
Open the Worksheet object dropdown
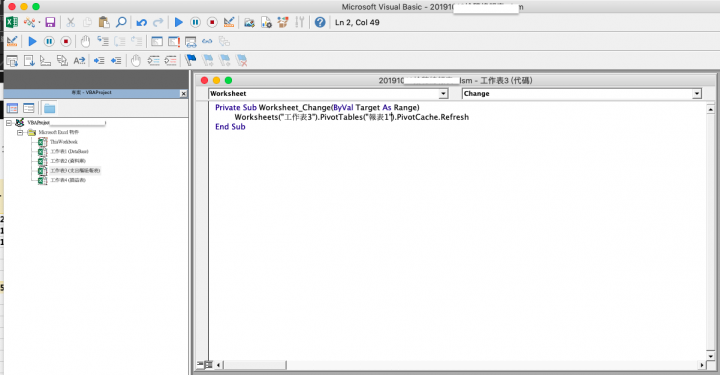(443, 94)
